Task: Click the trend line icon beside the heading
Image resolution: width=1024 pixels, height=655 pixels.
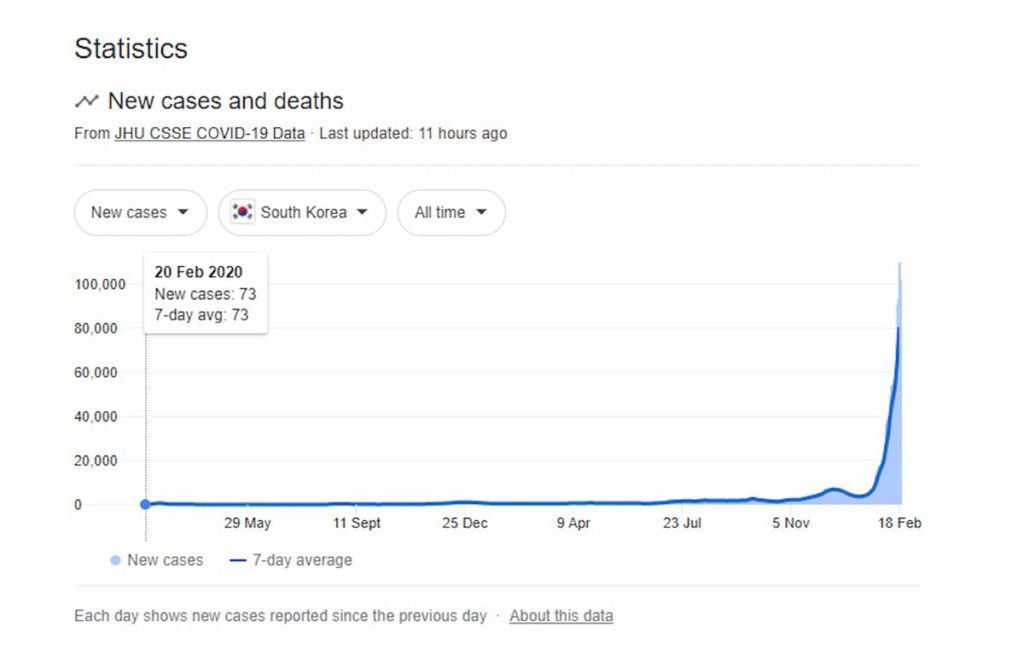Action: tap(86, 101)
